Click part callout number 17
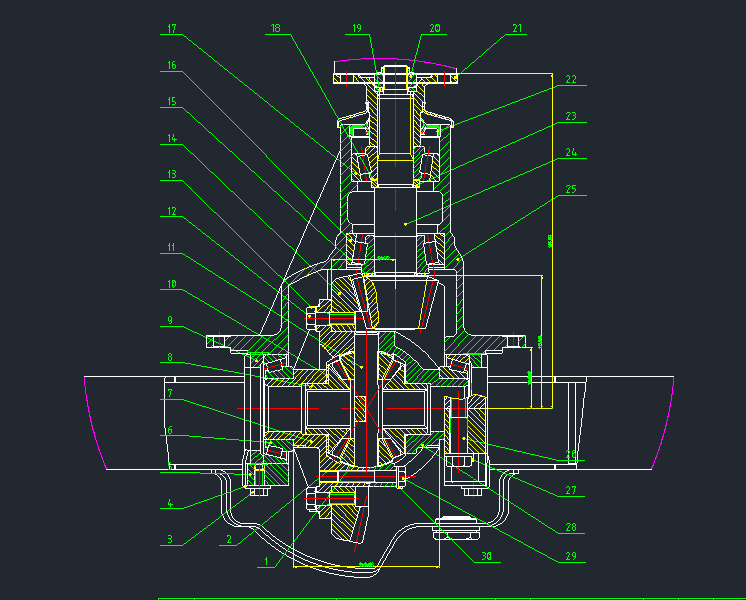The width and height of the screenshot is (746, 600). point(172,29)
